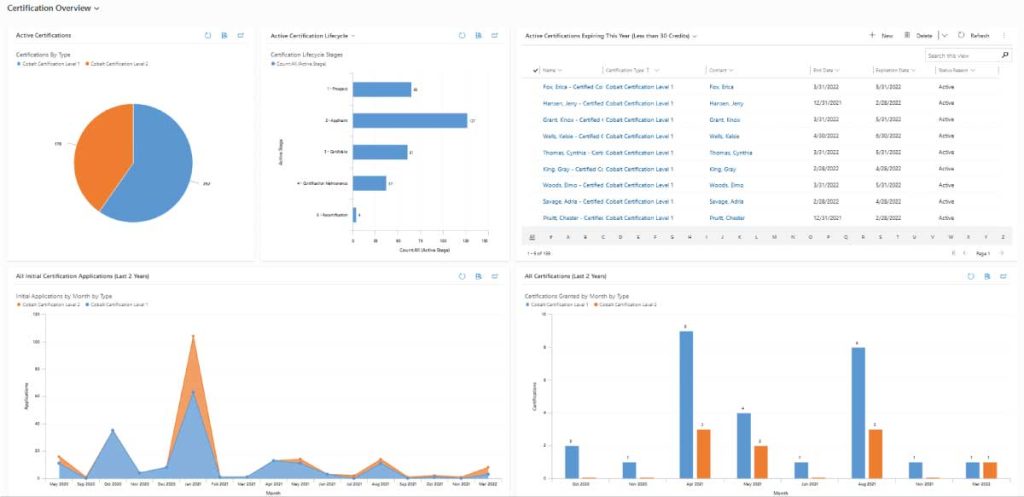
Task: View records for Initial Certification Applications chart
Action: [x=478, y=276]
